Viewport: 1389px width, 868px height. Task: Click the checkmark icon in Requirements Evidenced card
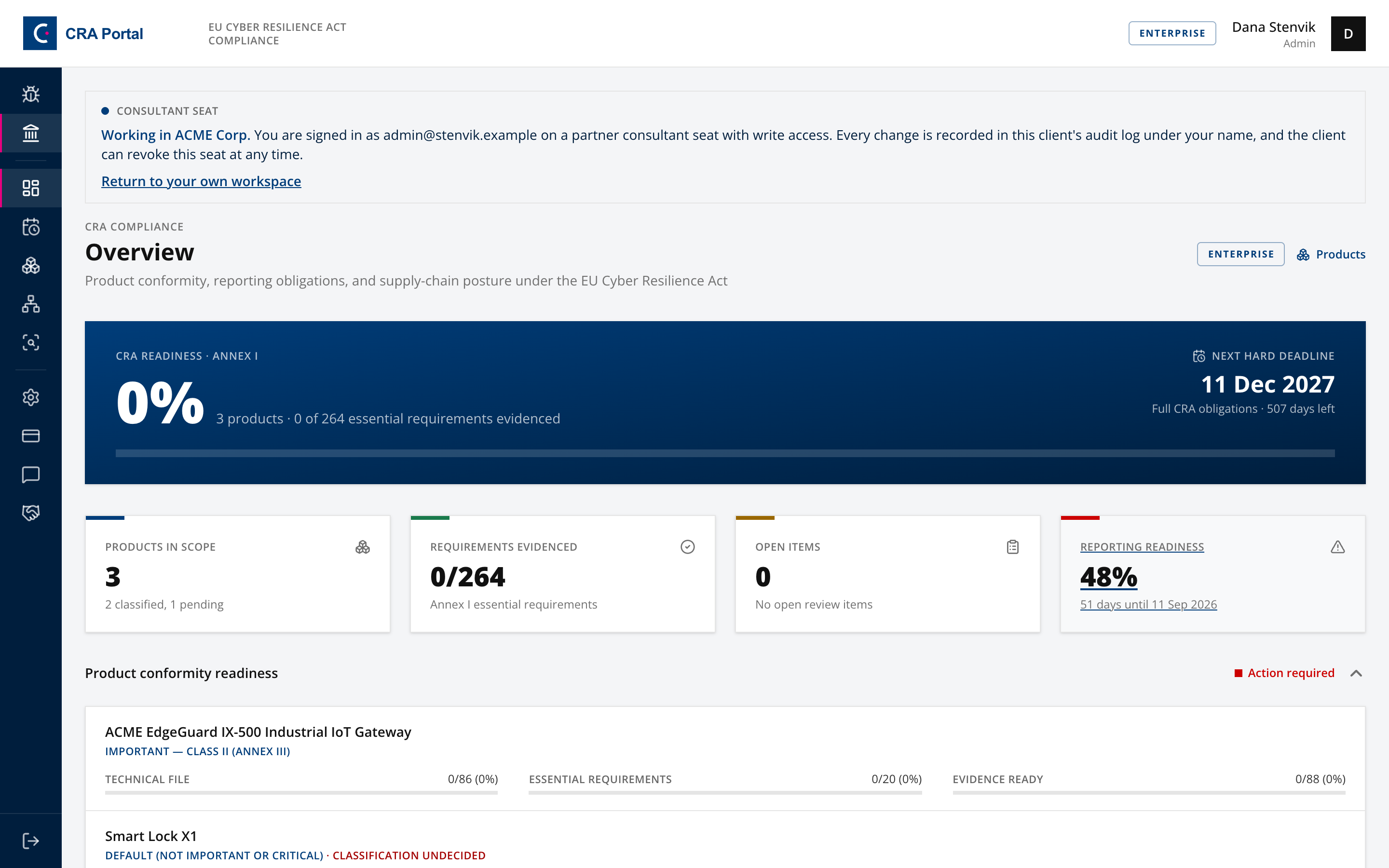(688, 547)
